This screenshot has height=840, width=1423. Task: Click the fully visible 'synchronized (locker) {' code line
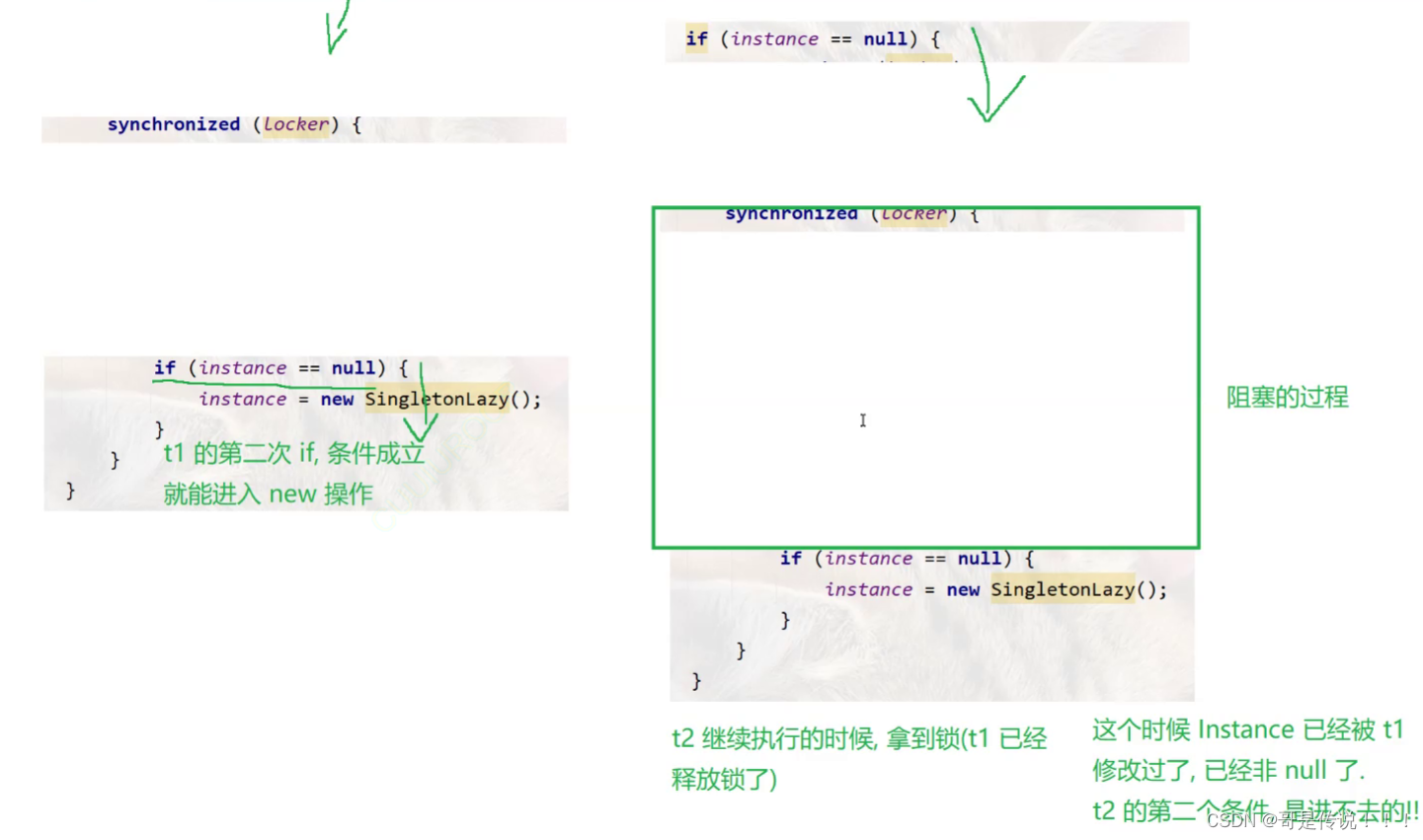tap(234, 125)
